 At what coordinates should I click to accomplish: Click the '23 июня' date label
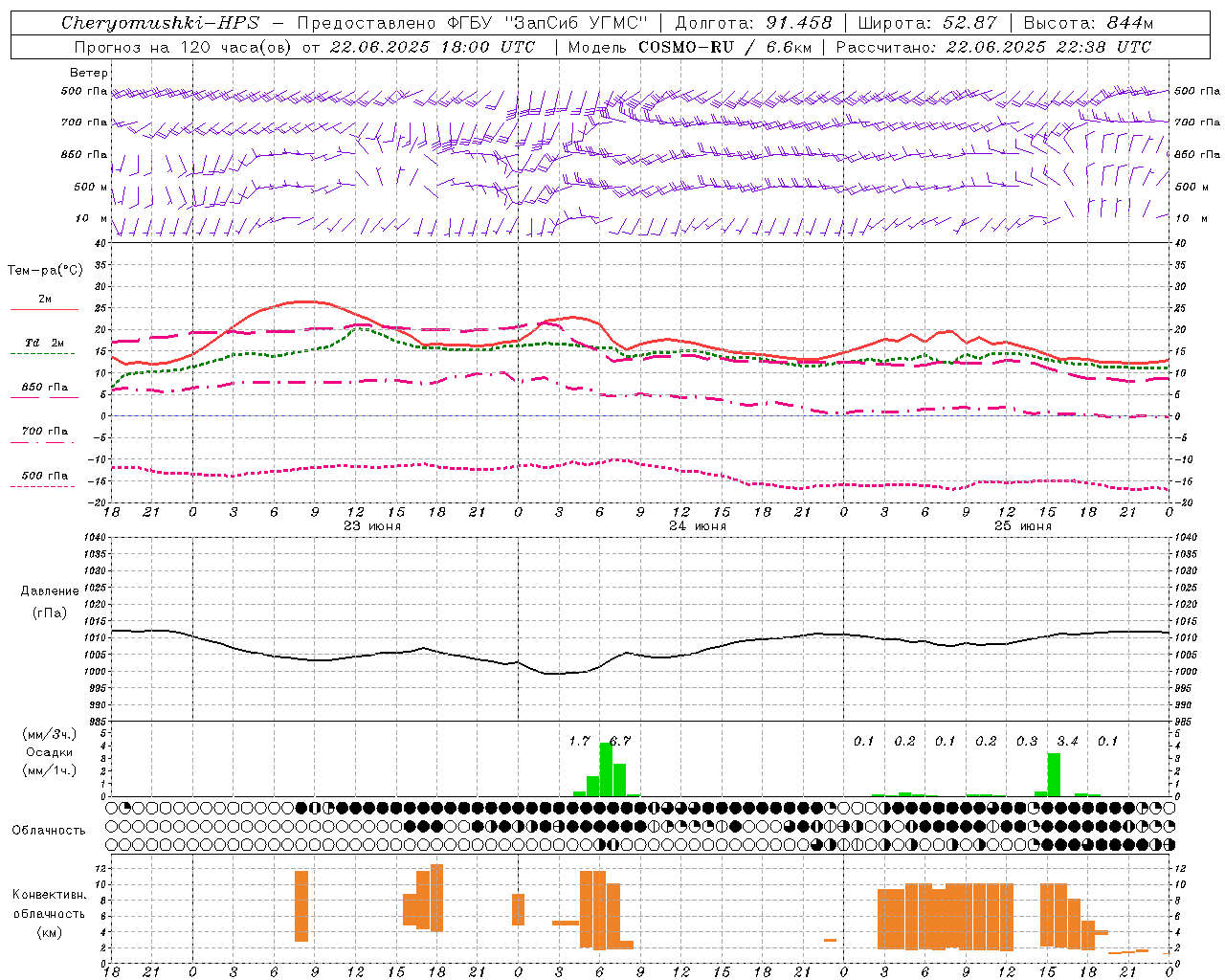click(x=372, y=526)
